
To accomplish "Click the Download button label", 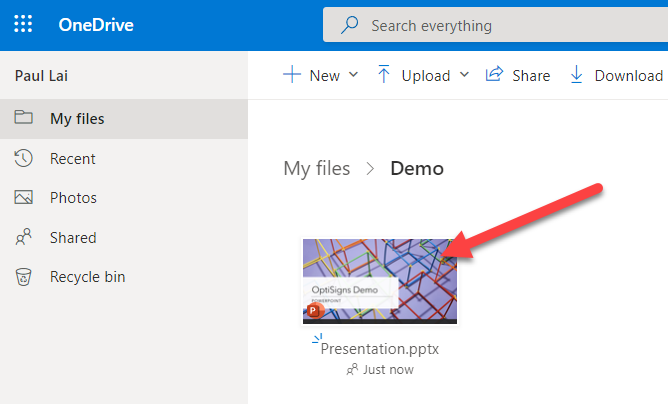I will point(629,75).
